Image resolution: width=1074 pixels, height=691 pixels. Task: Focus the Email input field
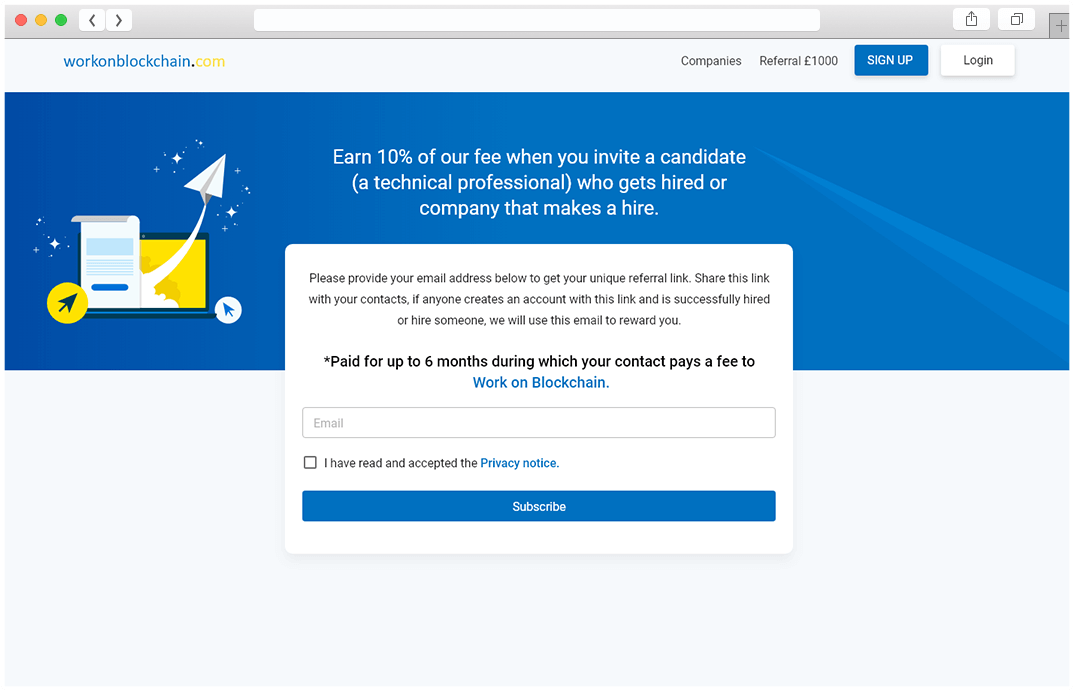pyautogui.click(x=538, y=423)
